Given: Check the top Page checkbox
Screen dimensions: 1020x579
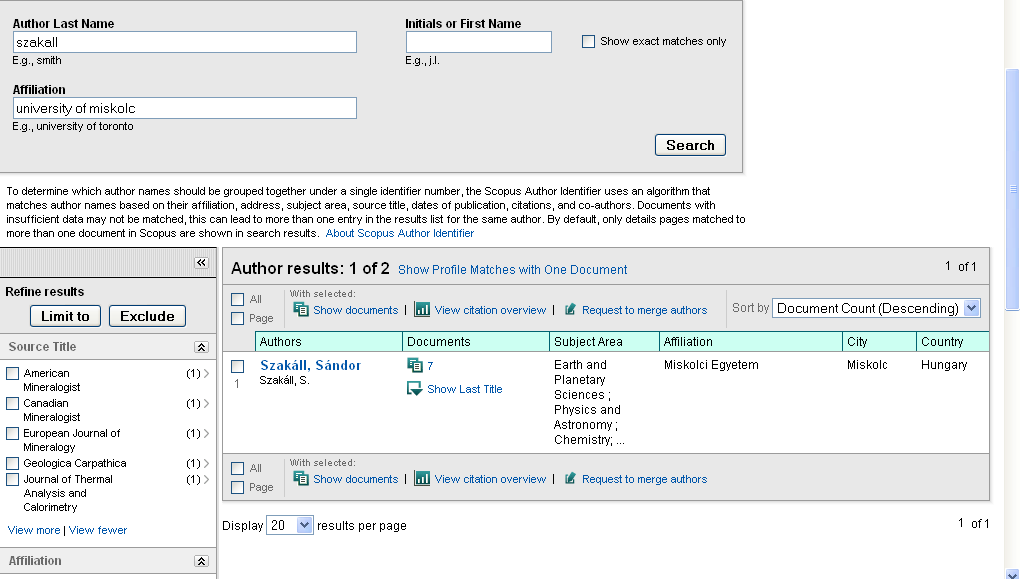Looking at the screenshot, I should pos(237,318).
